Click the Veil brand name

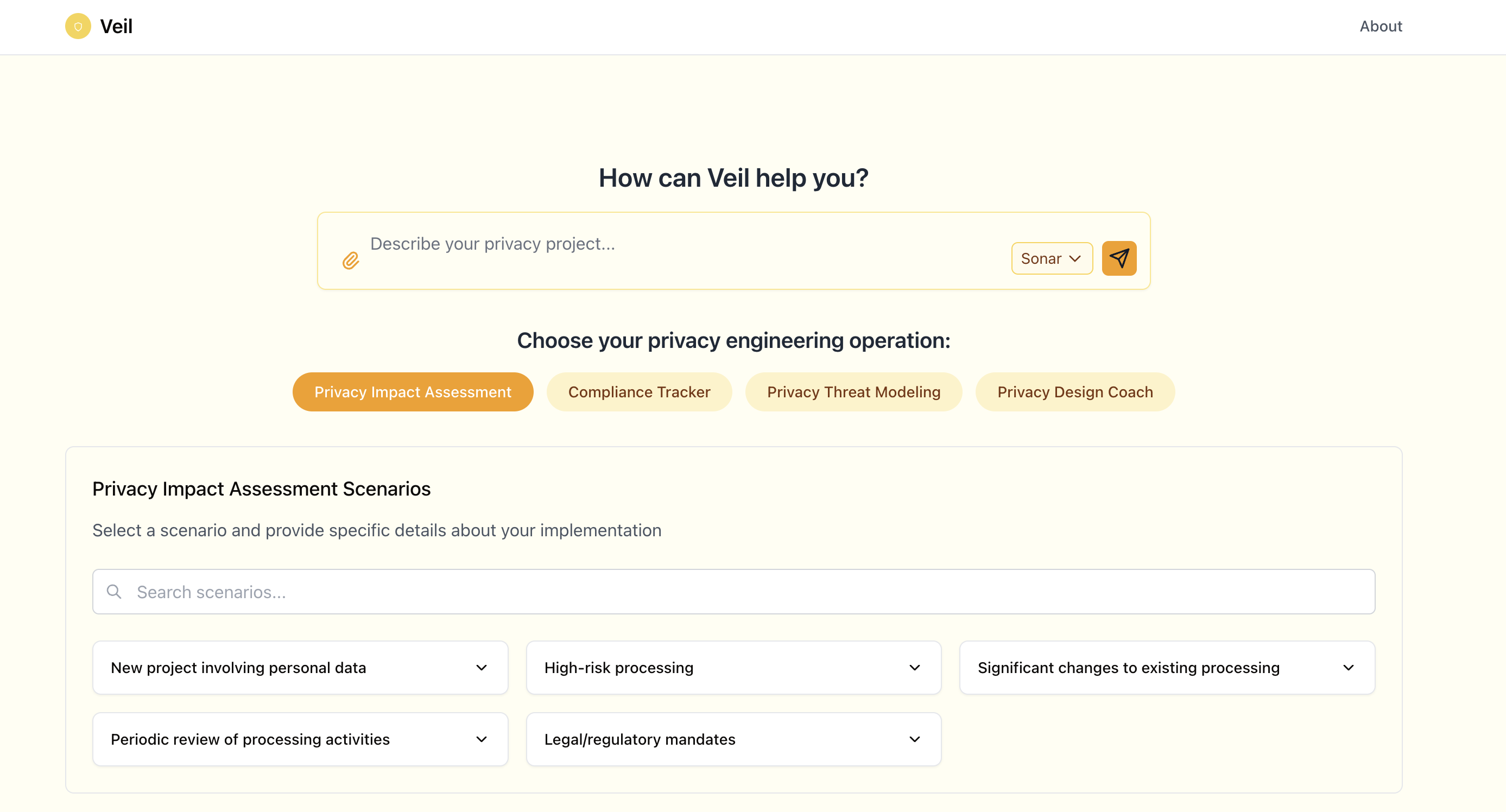[116, 26]
